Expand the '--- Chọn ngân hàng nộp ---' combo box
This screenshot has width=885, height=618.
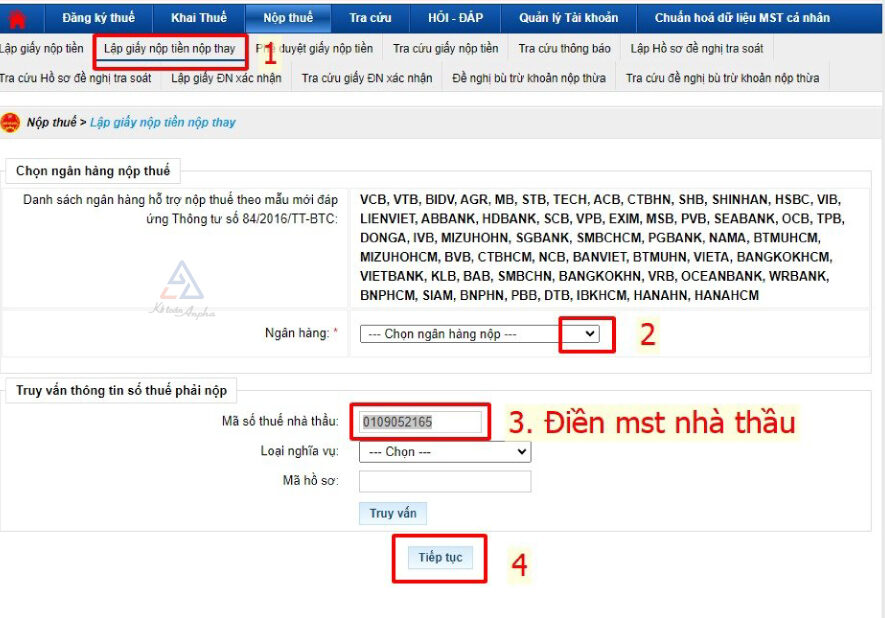point(589,335)
